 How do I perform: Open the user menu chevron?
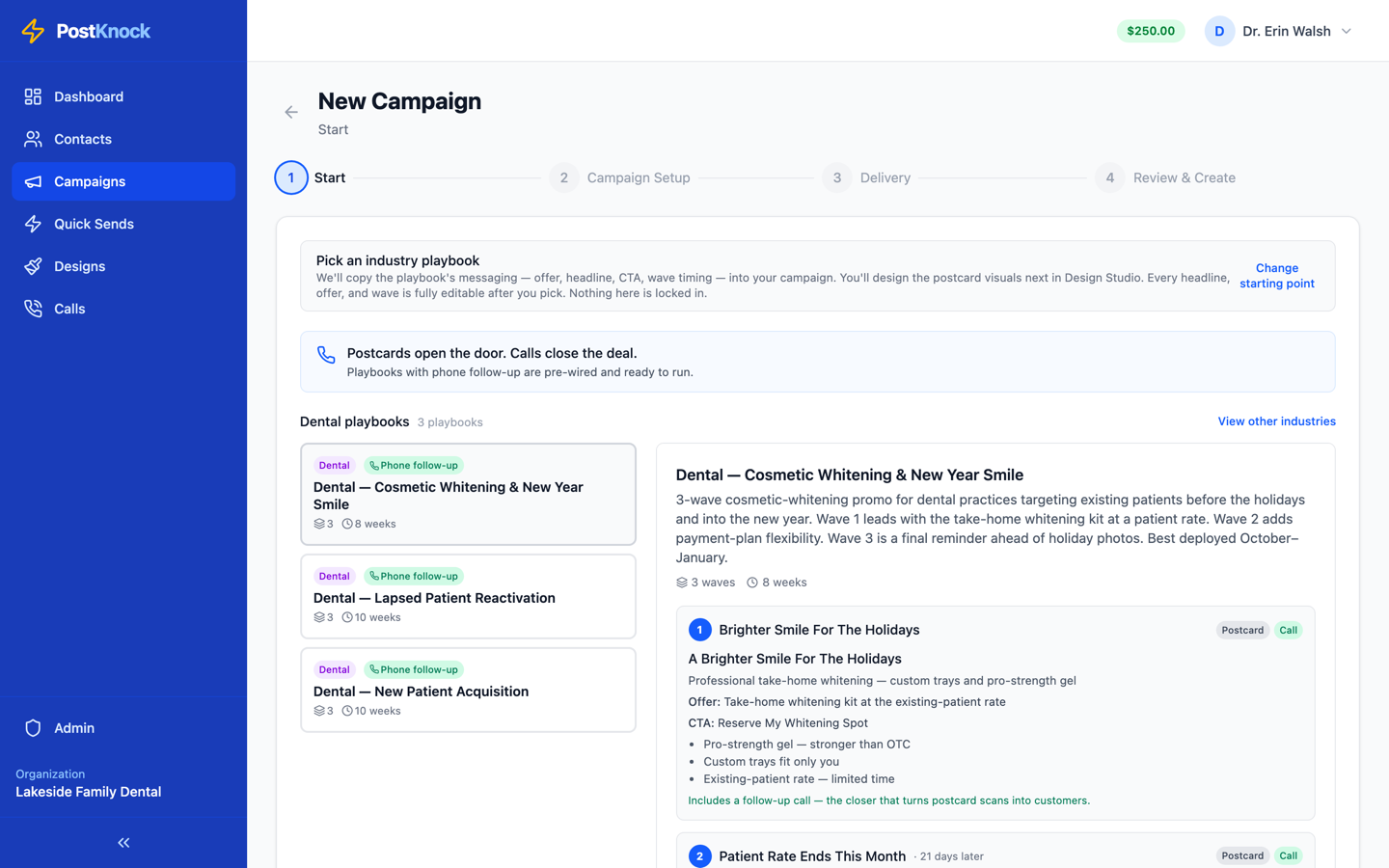coord(1347,31)
